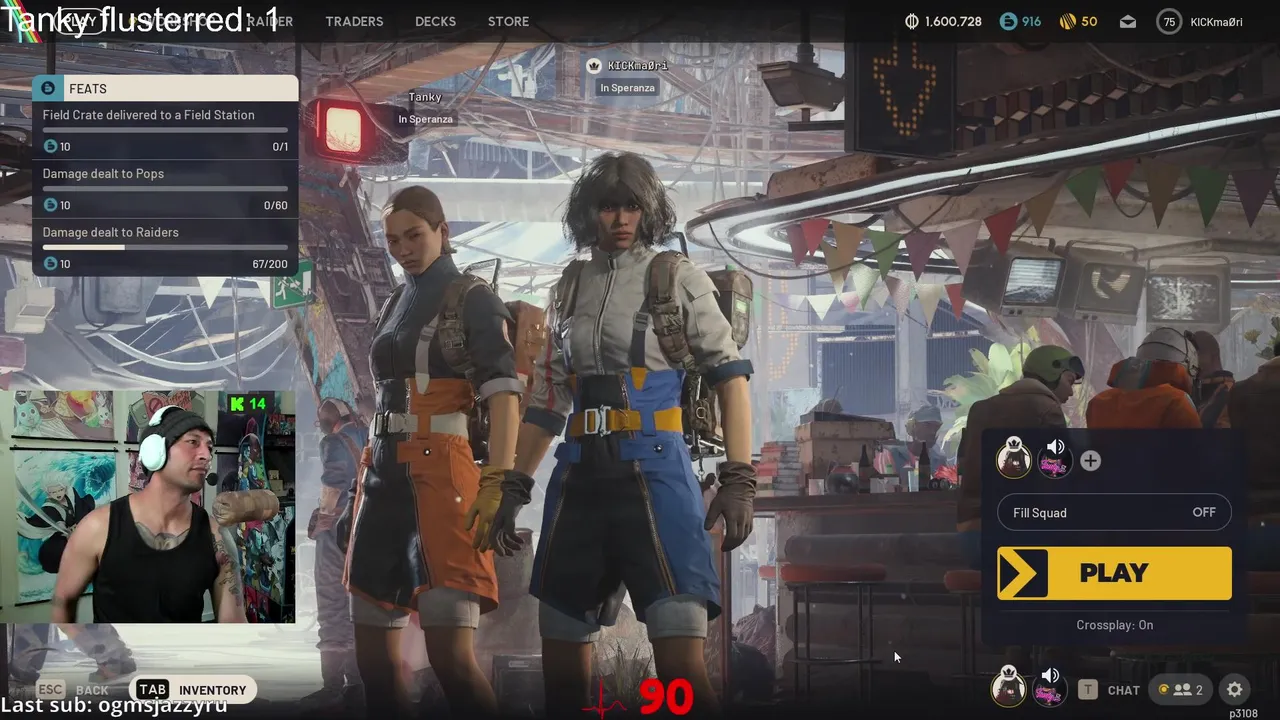Click the 50 tokens balance
Screen dimensions: 1280x720
pos(1089,21)
